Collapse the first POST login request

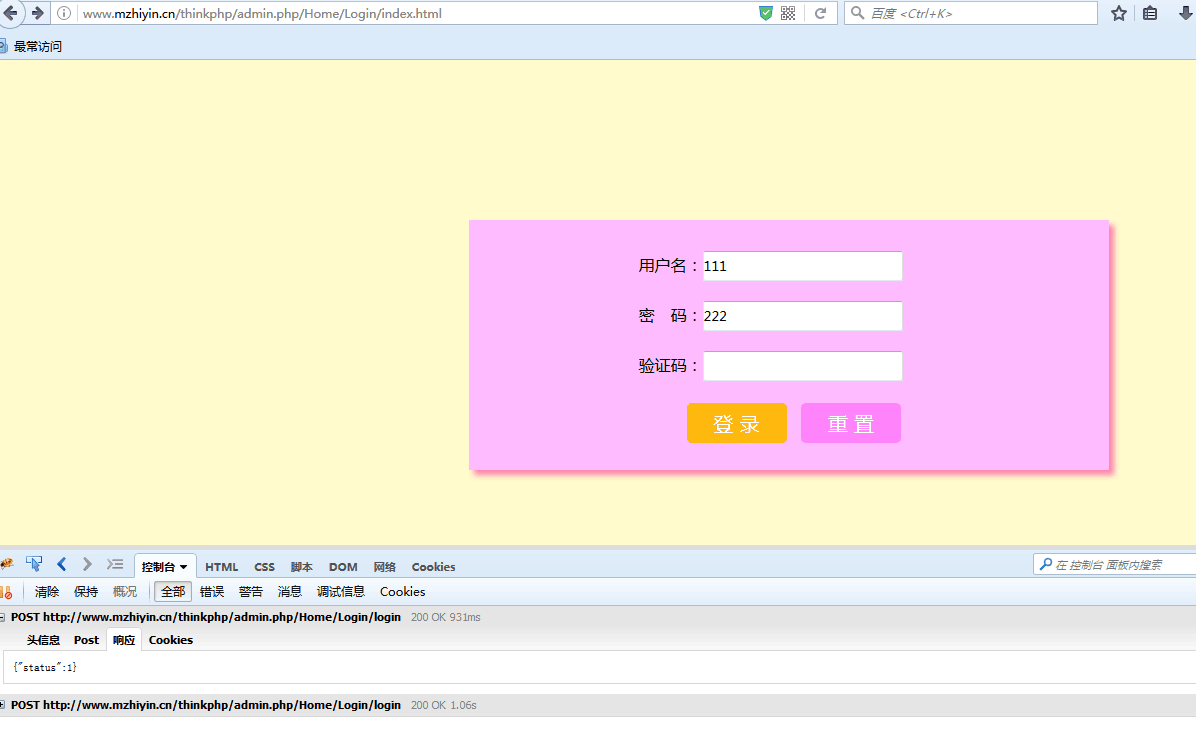coord(3,617)
